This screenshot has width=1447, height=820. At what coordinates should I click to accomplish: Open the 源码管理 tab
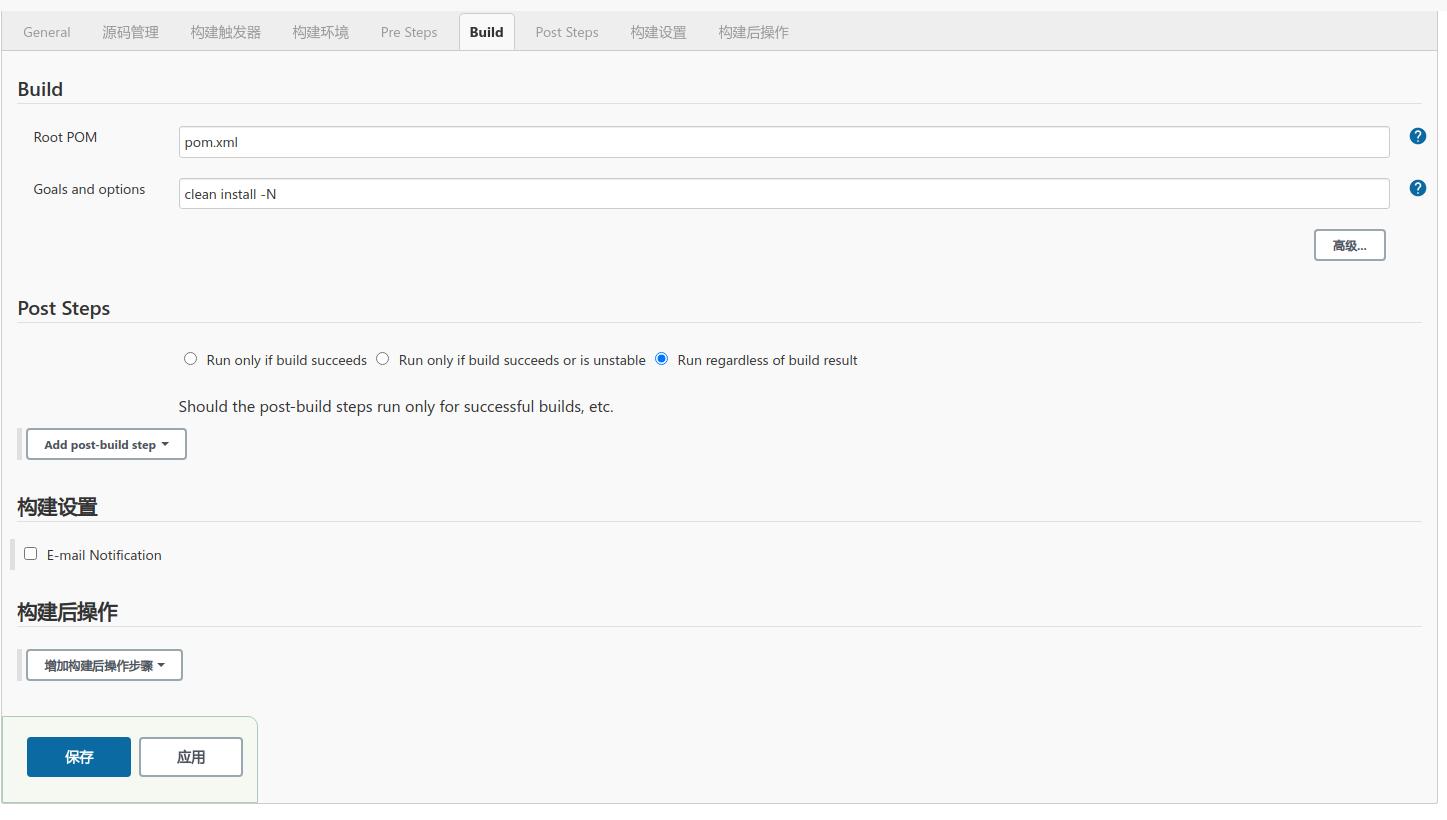click(x=130, y=32)
